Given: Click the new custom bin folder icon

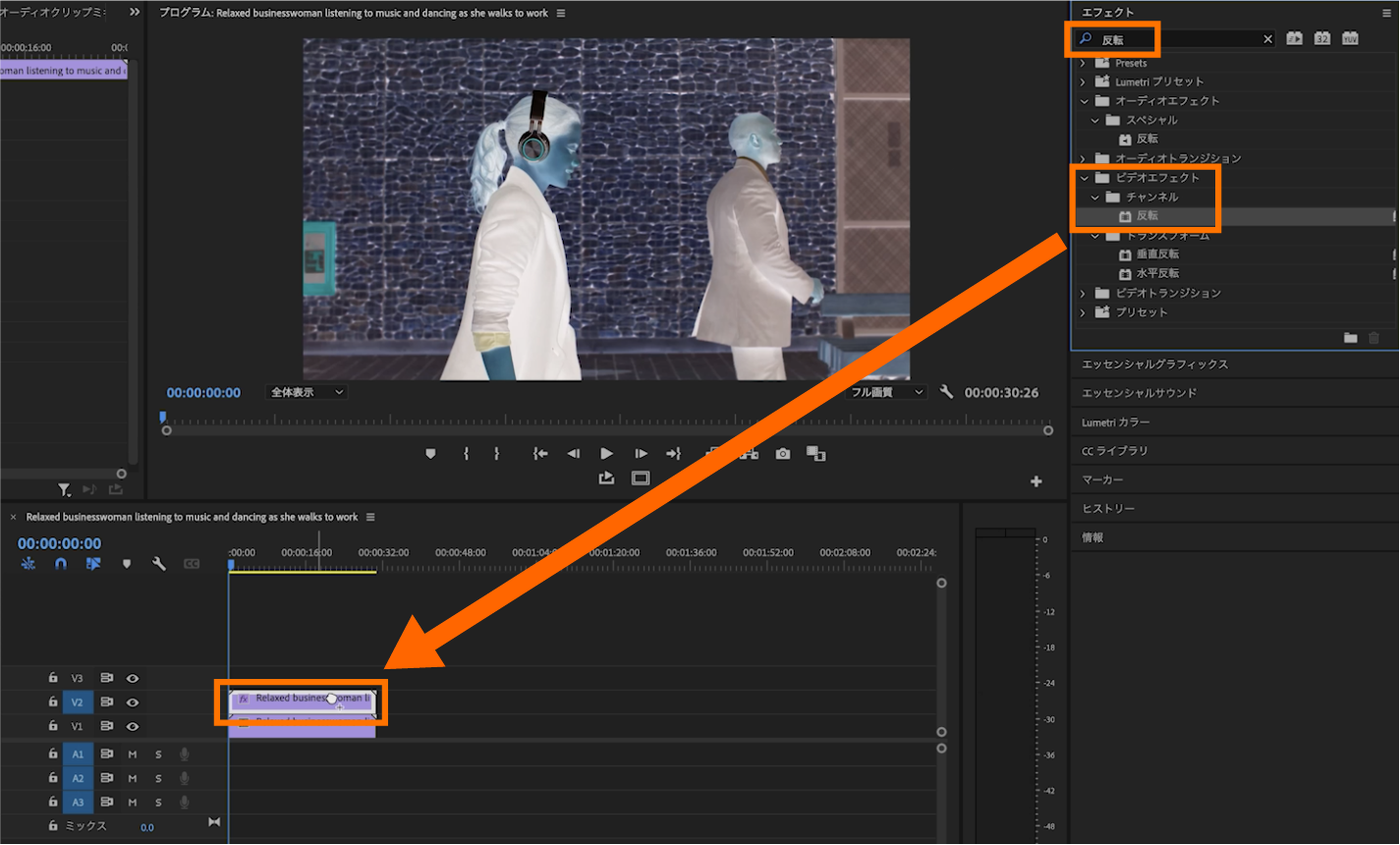Looking at the screenshot, I should pyautogui.click(x=1351, y=338).
